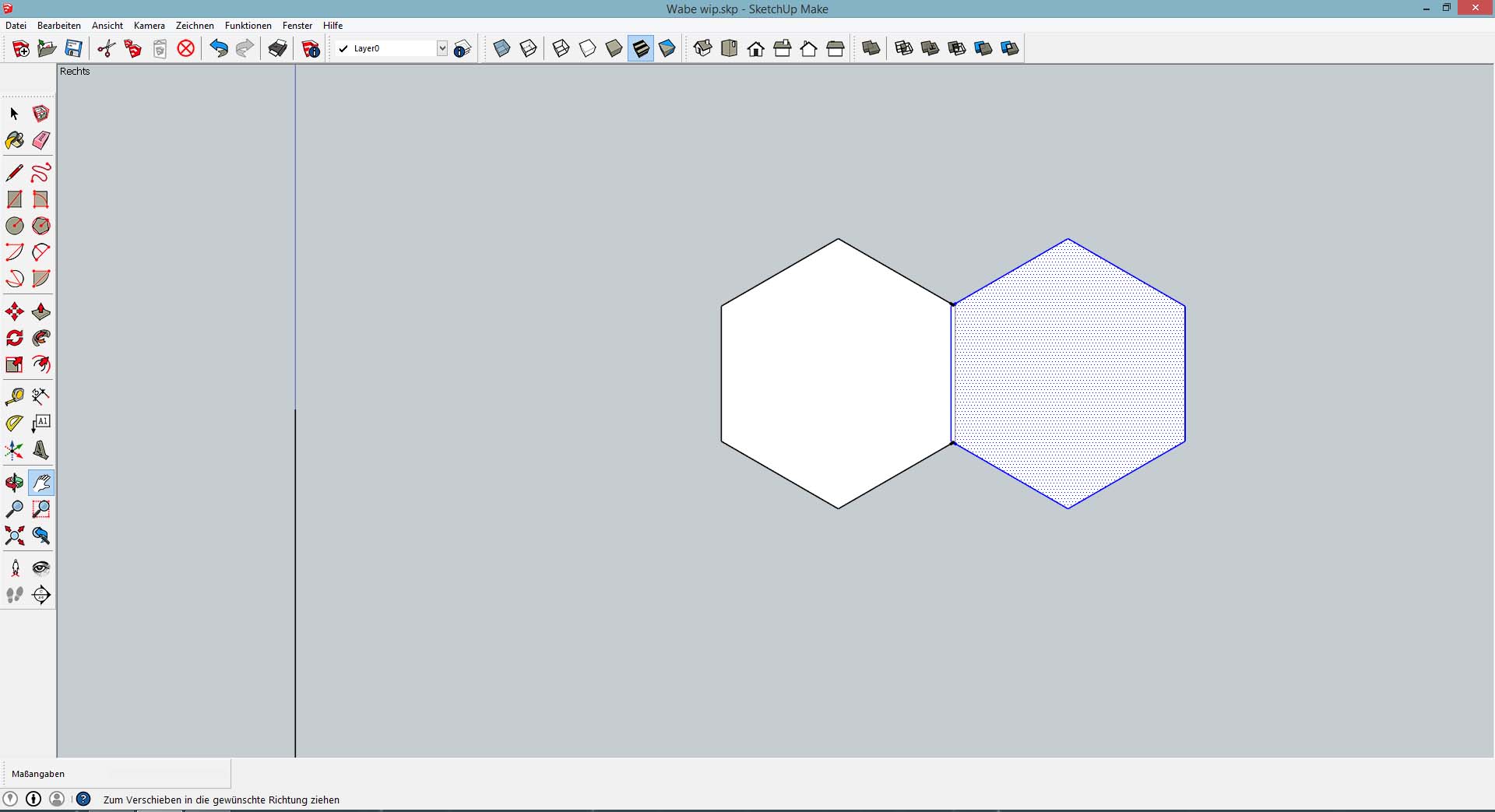Enable Wireframe face style
This screenshot has width=1495, height=812.
pos(561,48)
